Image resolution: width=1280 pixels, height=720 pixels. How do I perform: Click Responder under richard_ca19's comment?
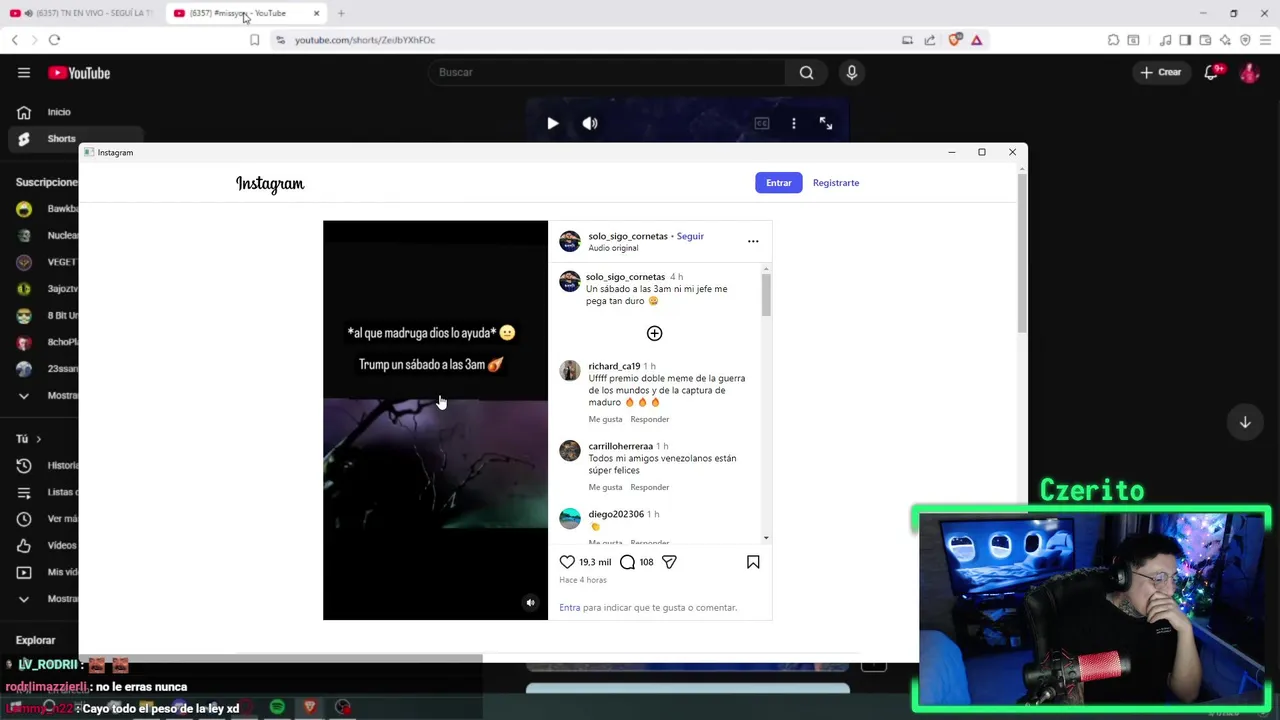[649, 419]
